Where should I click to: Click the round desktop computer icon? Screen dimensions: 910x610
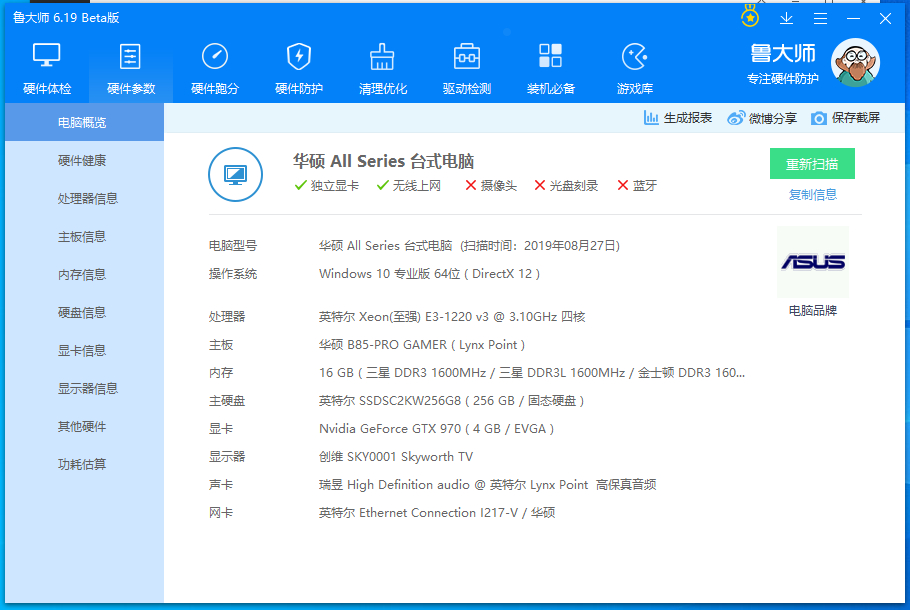235,174
